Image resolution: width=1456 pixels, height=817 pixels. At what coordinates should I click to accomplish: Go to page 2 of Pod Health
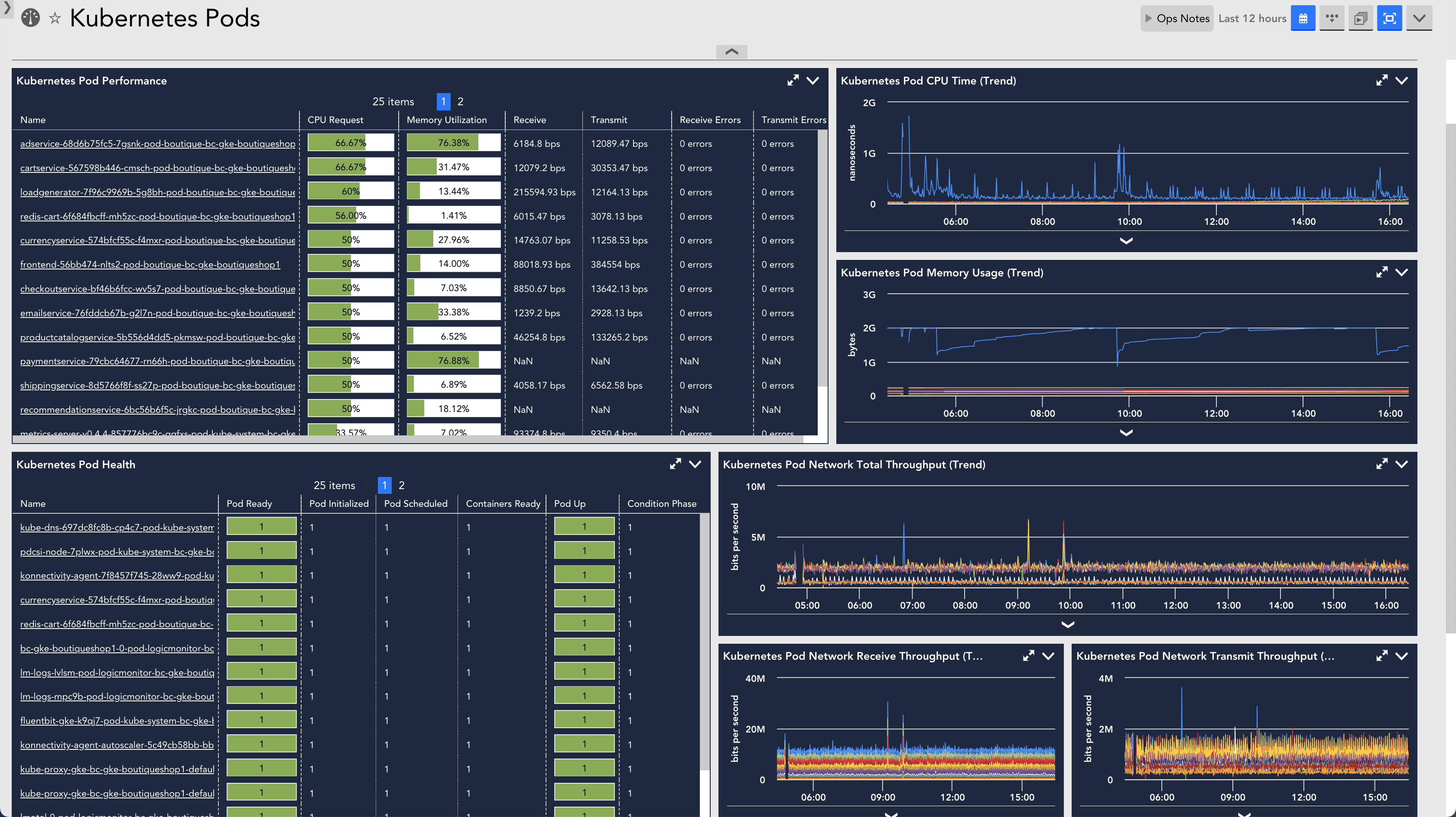pos(401,485)
